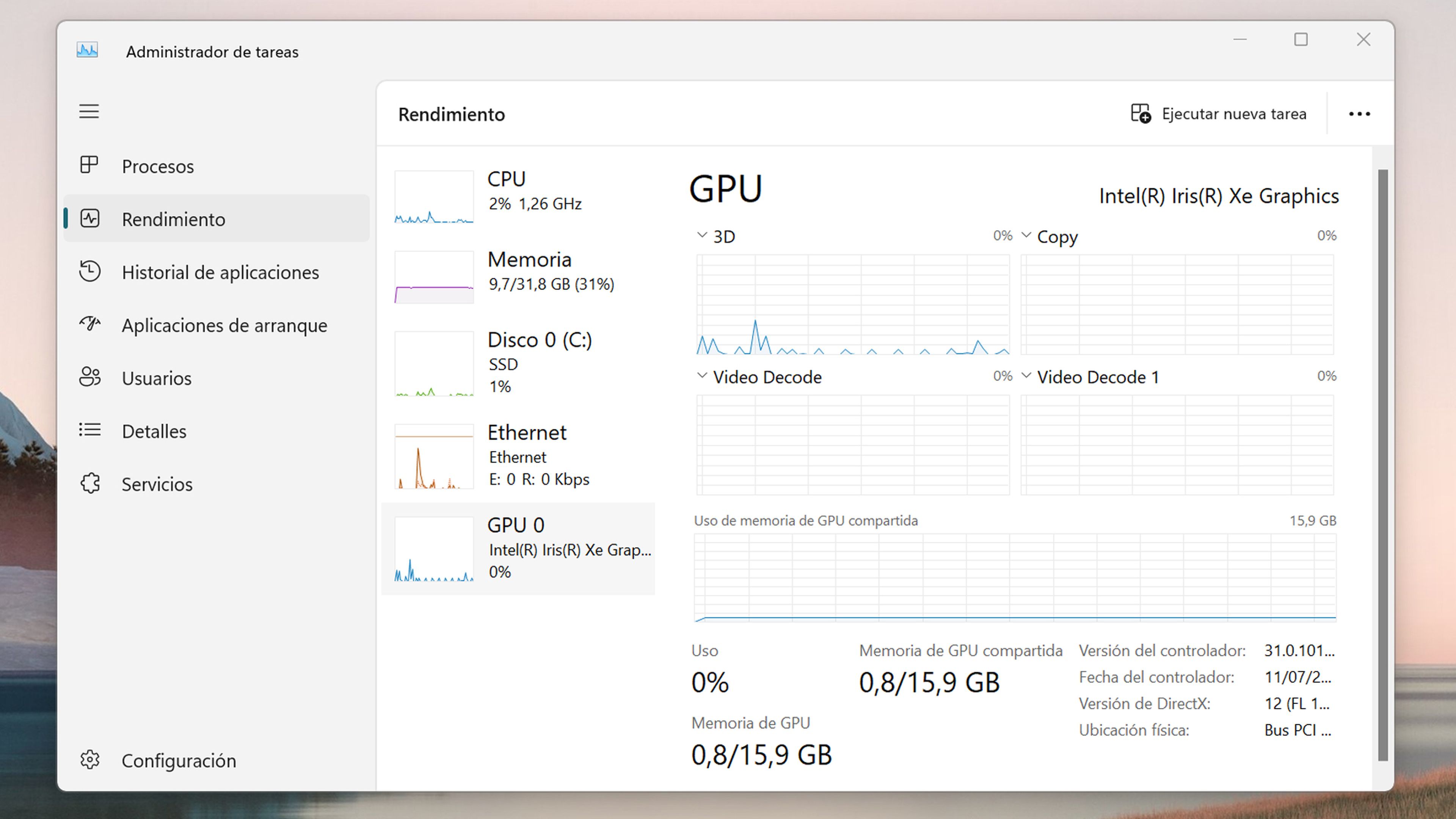1456x819 pixels.
Task: Open the Video Decode 1 engine dropdown chevron
Action: pos(1026,375)
